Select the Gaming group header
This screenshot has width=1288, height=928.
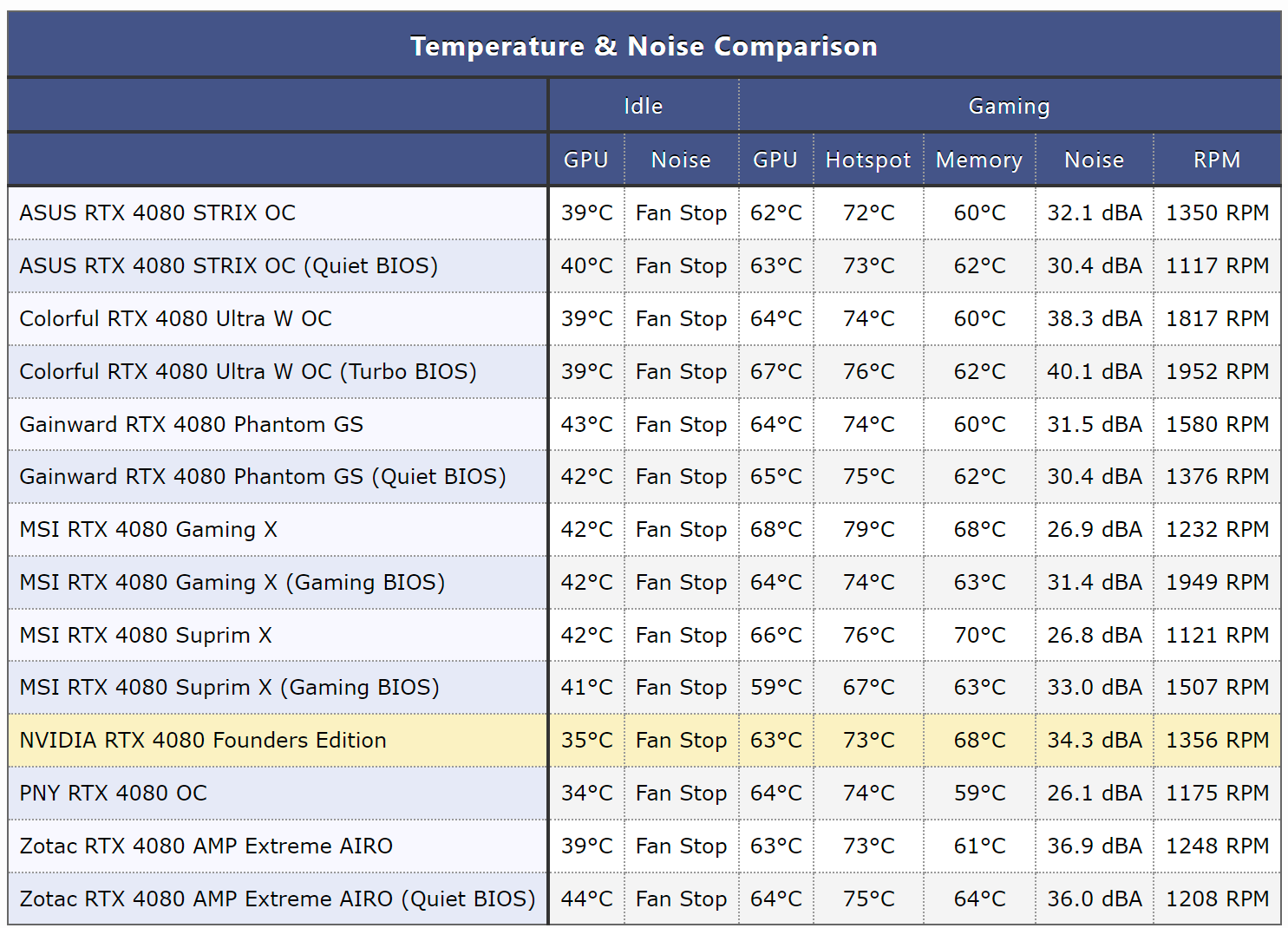pyautogui.click(x=1009, y=106)
